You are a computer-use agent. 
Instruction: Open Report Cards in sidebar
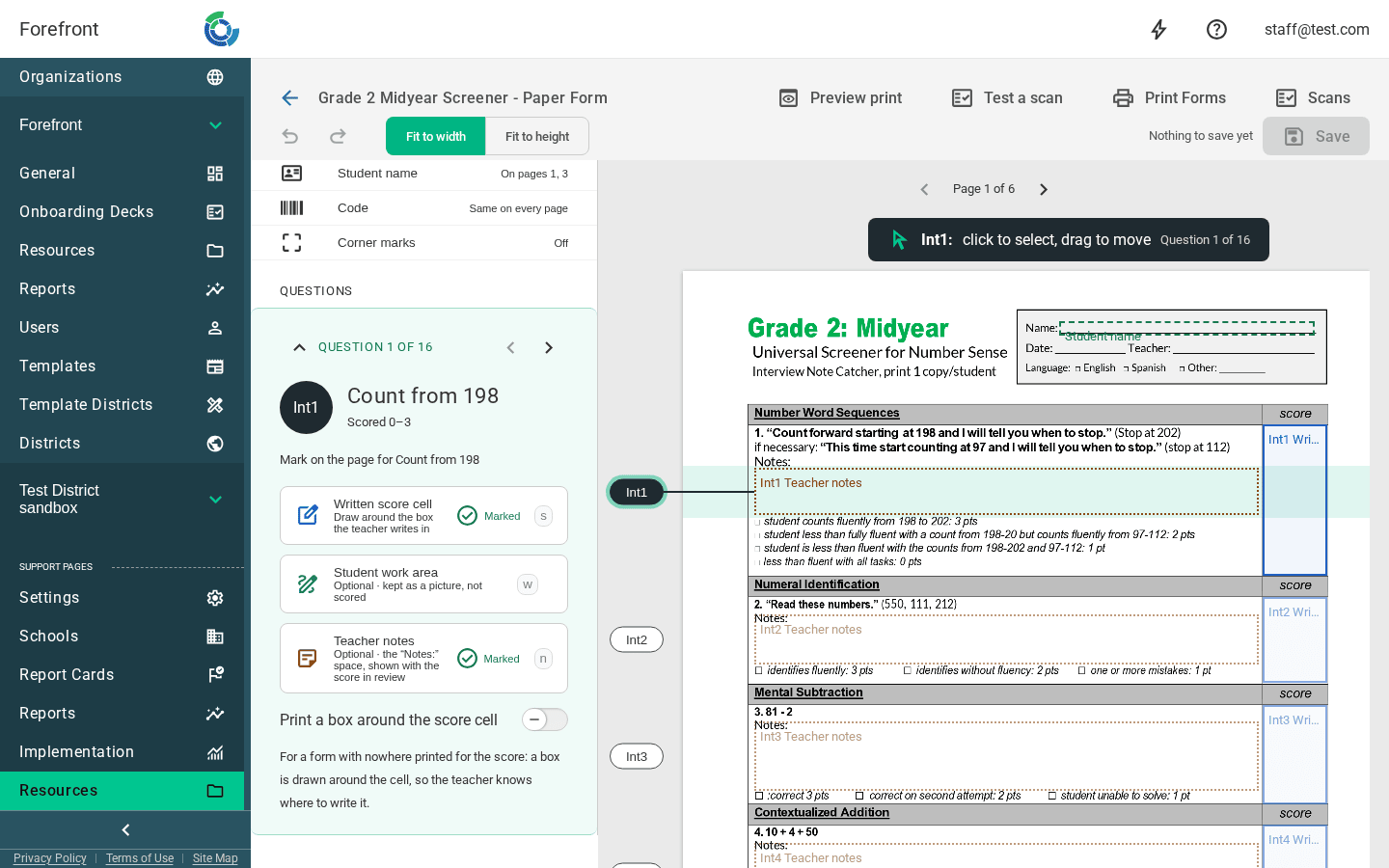click(x=122, y=675)
